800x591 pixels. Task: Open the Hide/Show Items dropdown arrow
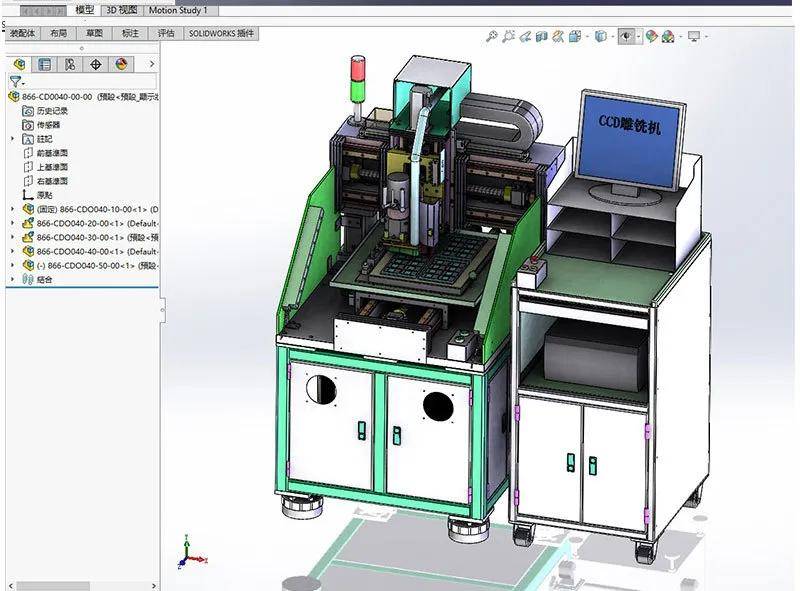click(x=638, y=36)
